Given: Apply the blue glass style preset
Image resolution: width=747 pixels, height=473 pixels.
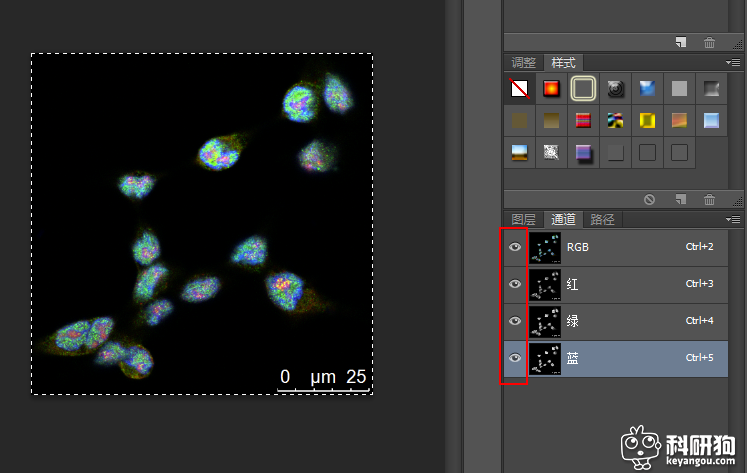Looking at the screenshot, I should coord(647,89).
